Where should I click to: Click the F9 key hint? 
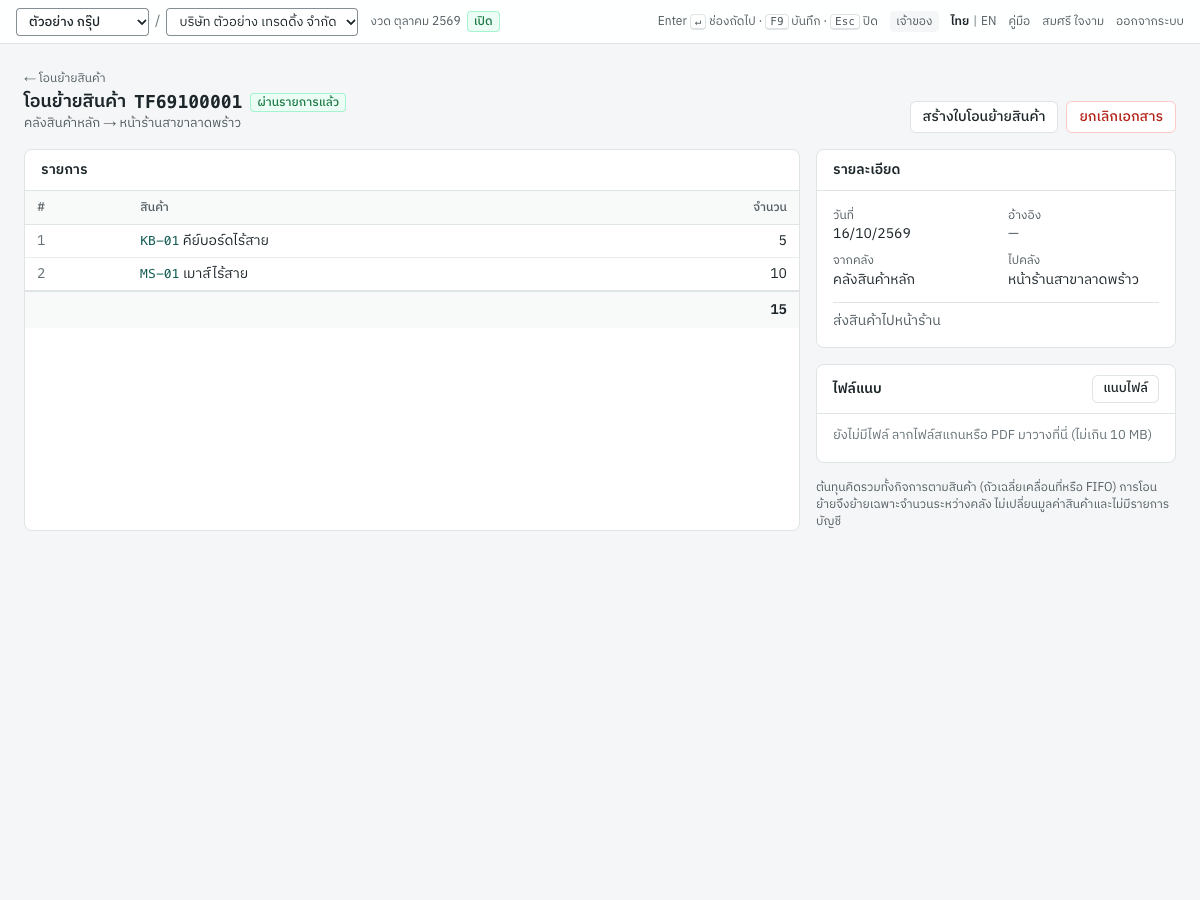coord(777,21)
